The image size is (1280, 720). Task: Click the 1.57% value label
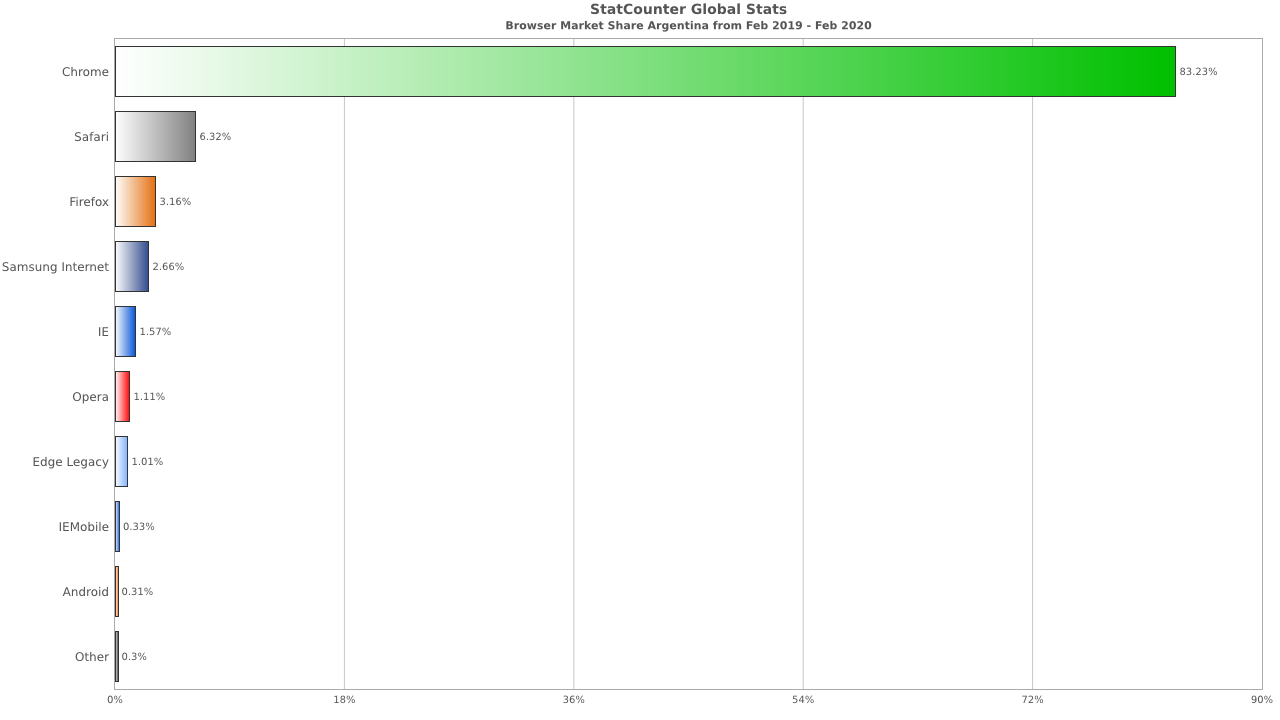[155, 332]
